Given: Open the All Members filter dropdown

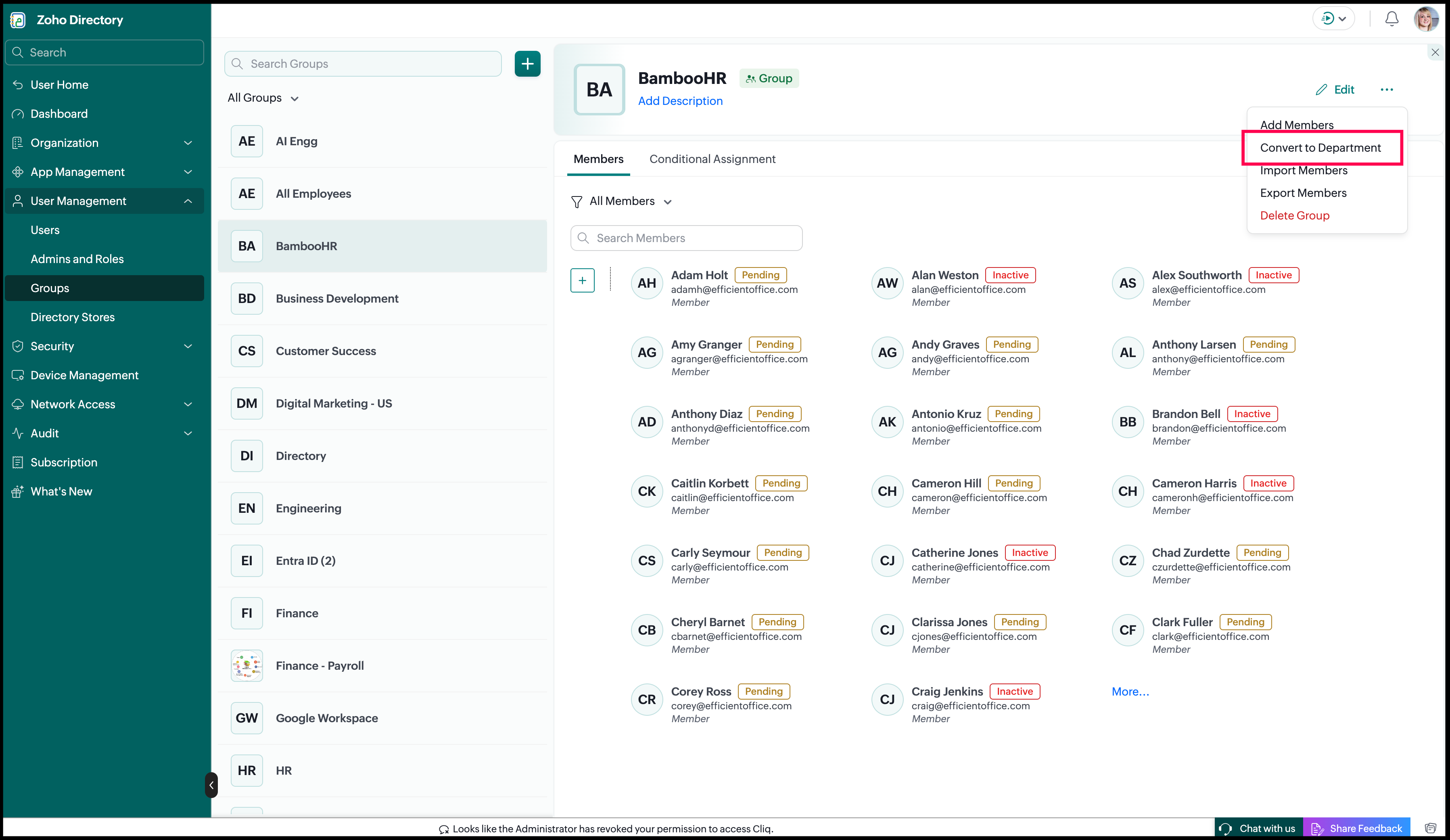Looking at the screenshot, I should click(622, 201).
